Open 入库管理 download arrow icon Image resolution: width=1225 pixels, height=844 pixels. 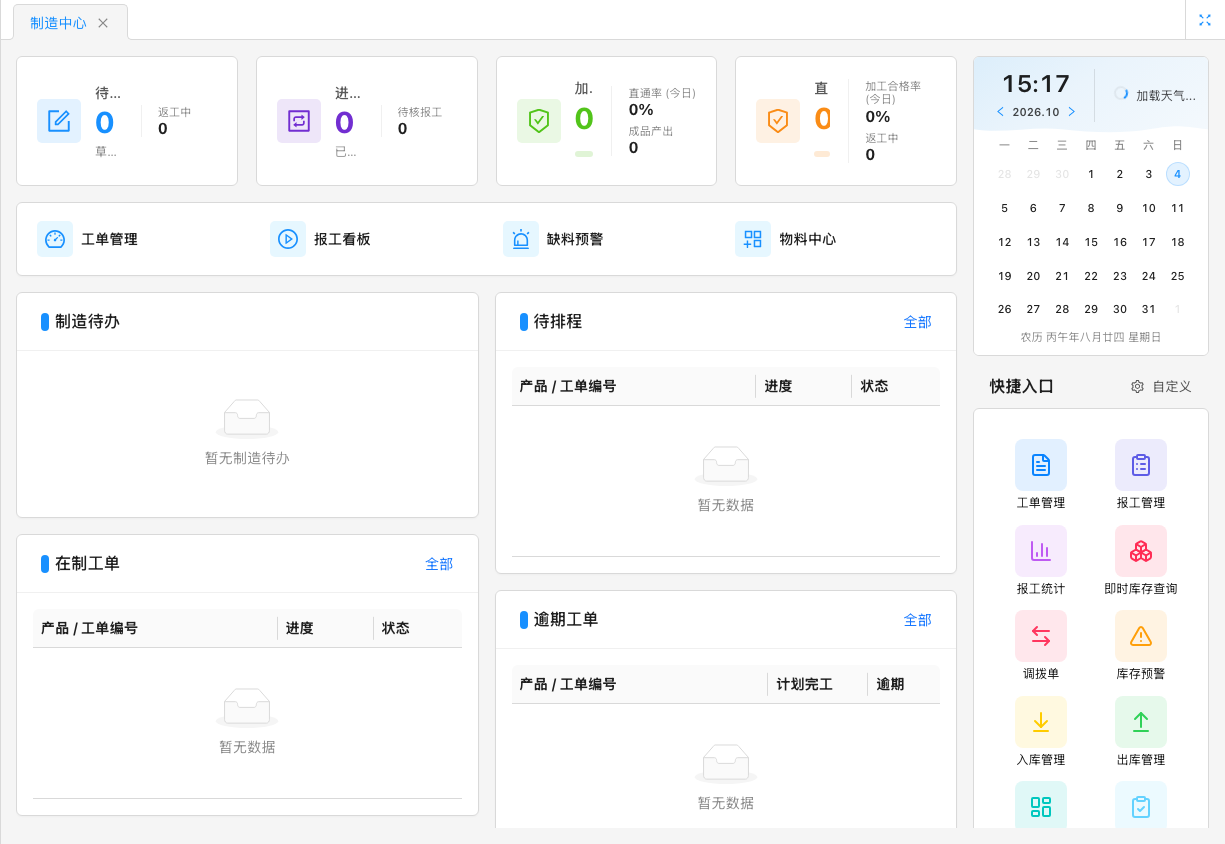click(1041, 722)
